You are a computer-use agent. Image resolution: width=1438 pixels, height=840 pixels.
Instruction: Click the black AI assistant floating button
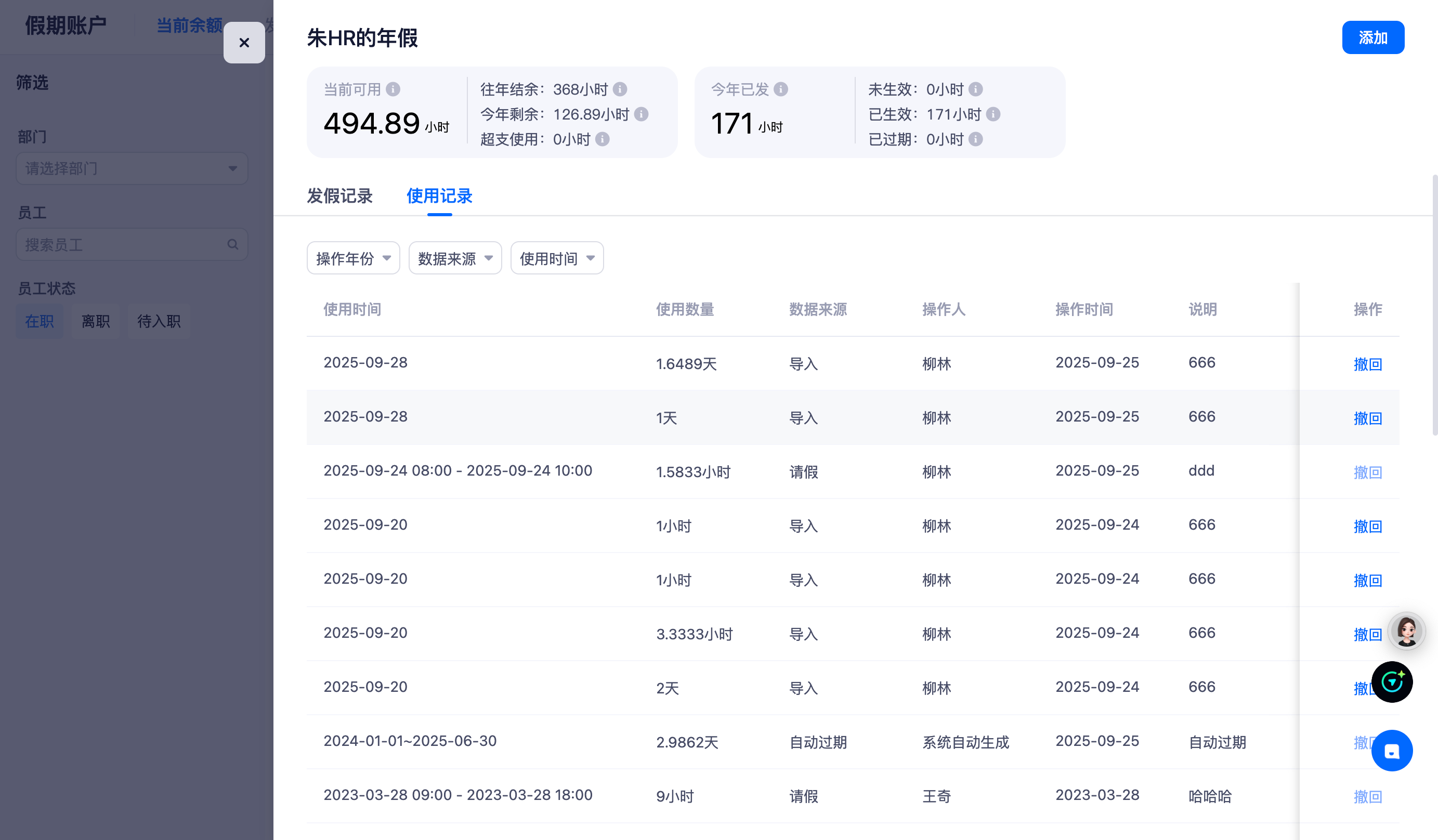tap(1392, 682)
